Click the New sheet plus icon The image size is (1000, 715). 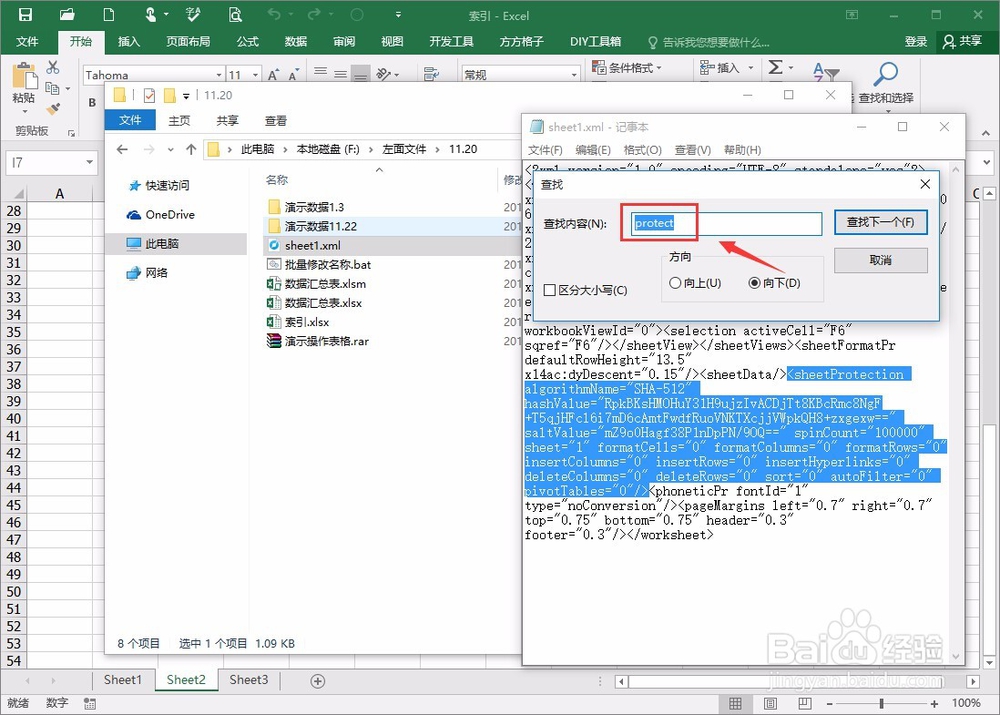point(318,681)
